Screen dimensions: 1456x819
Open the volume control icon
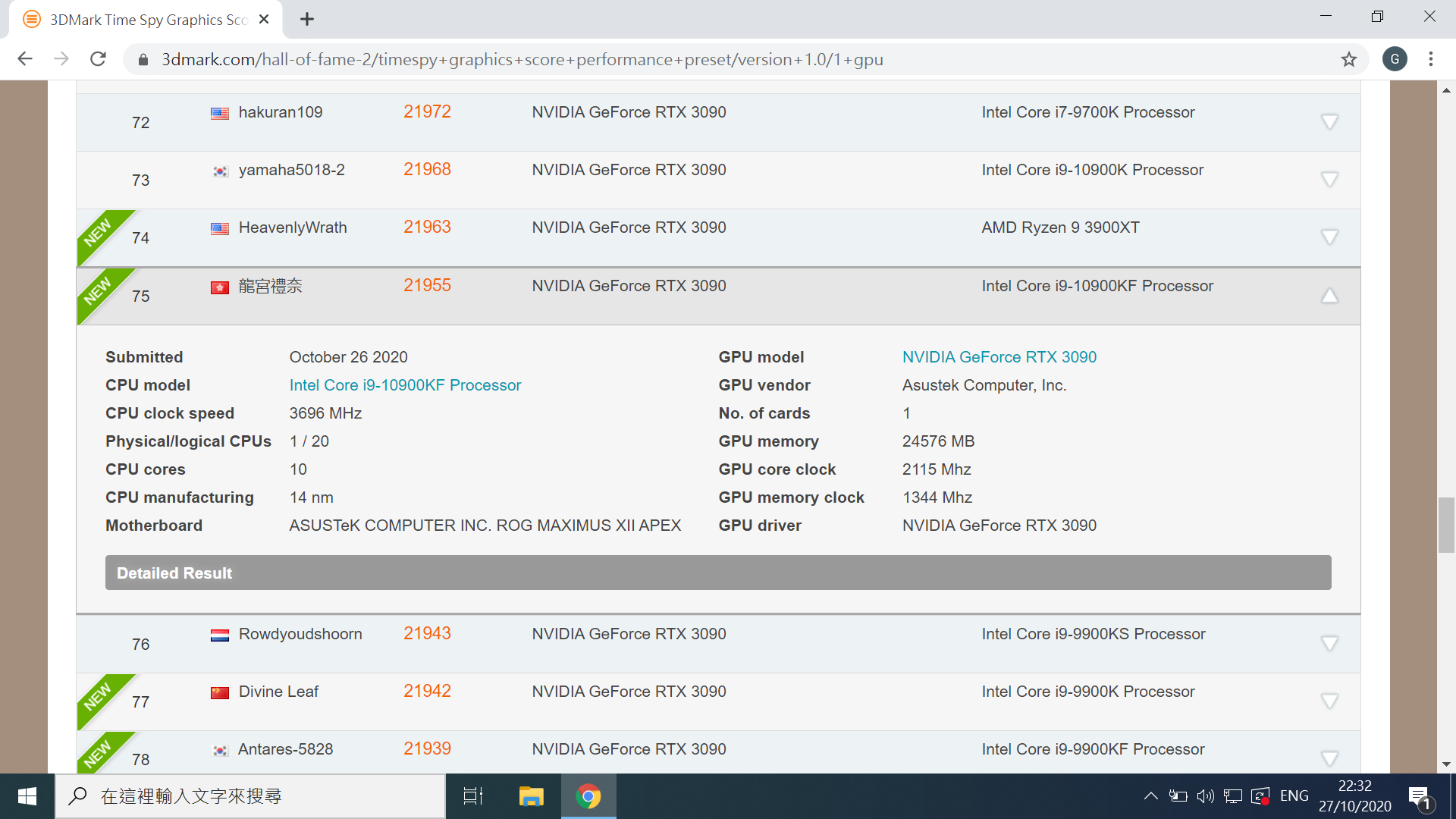(1205, 796)
